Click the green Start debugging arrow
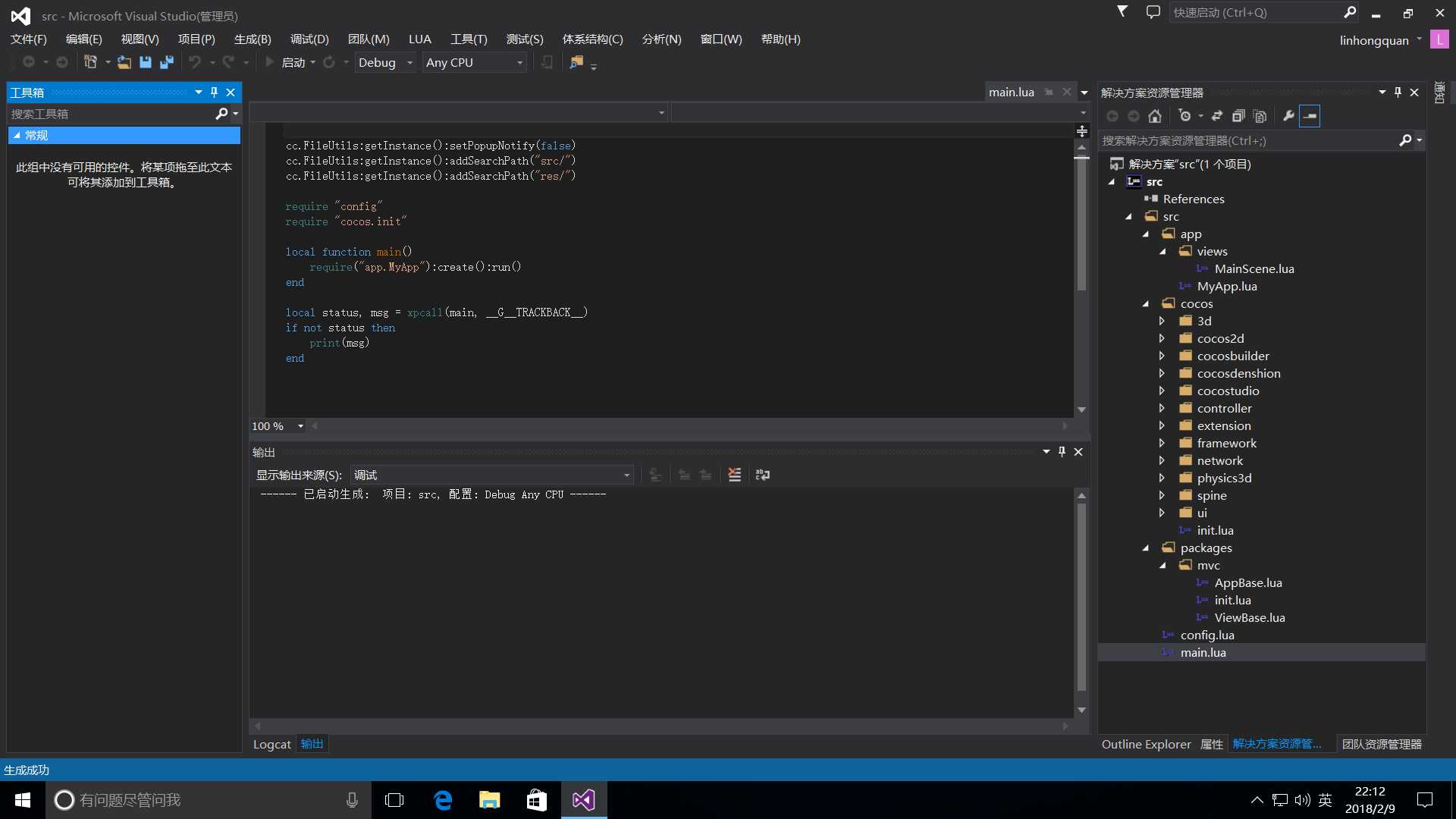The image size is (1456, 819). point(269,62)
